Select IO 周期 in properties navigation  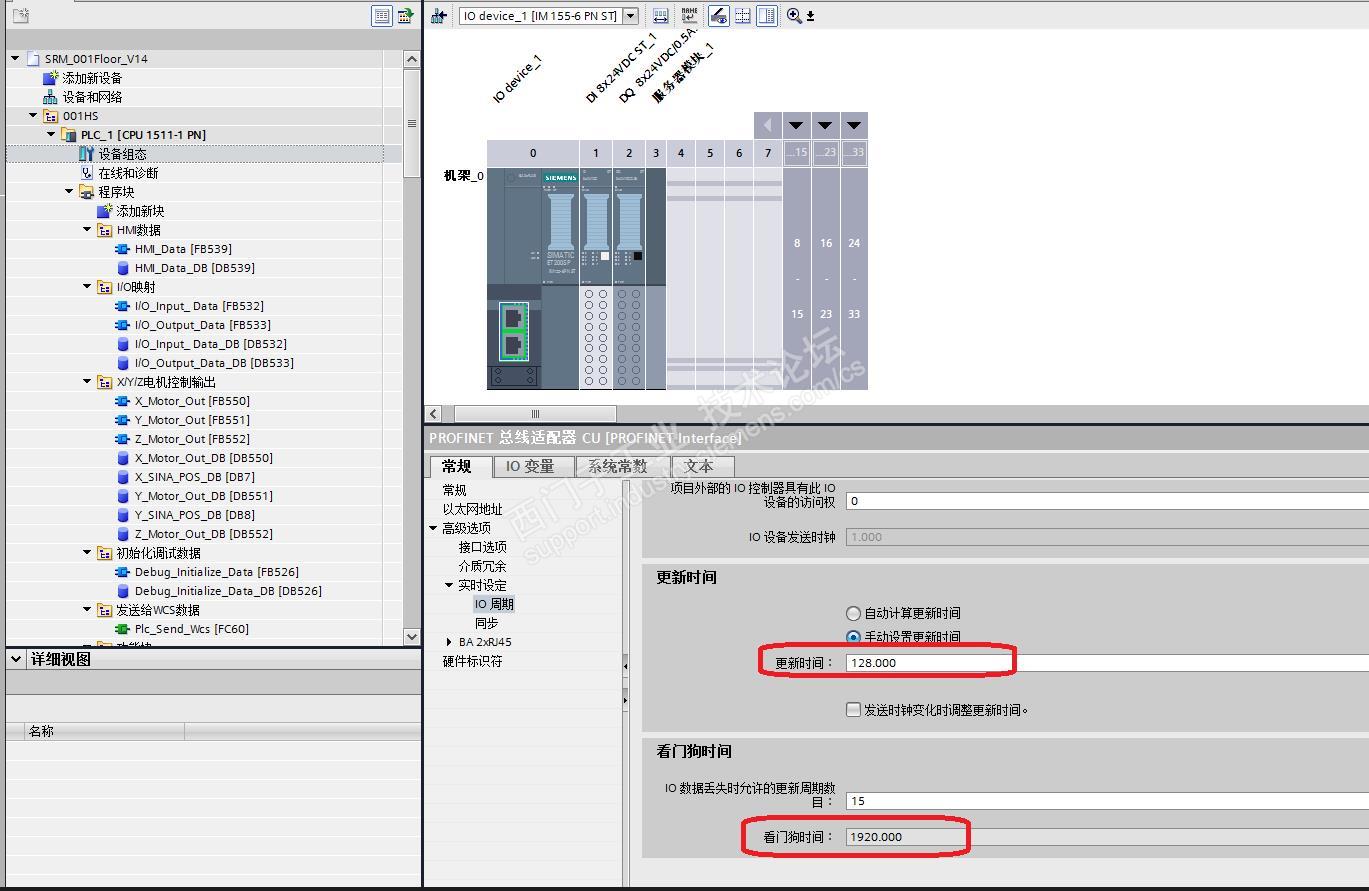pos(495,604)
